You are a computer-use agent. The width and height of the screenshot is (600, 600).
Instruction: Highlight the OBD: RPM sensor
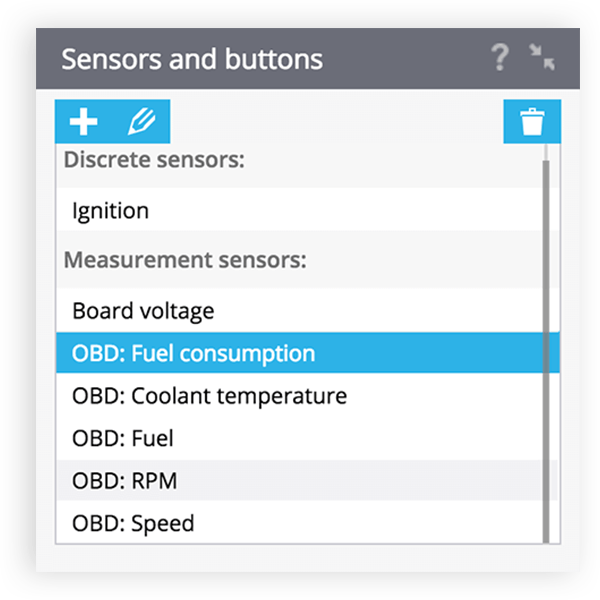click(x=299, y=480)
